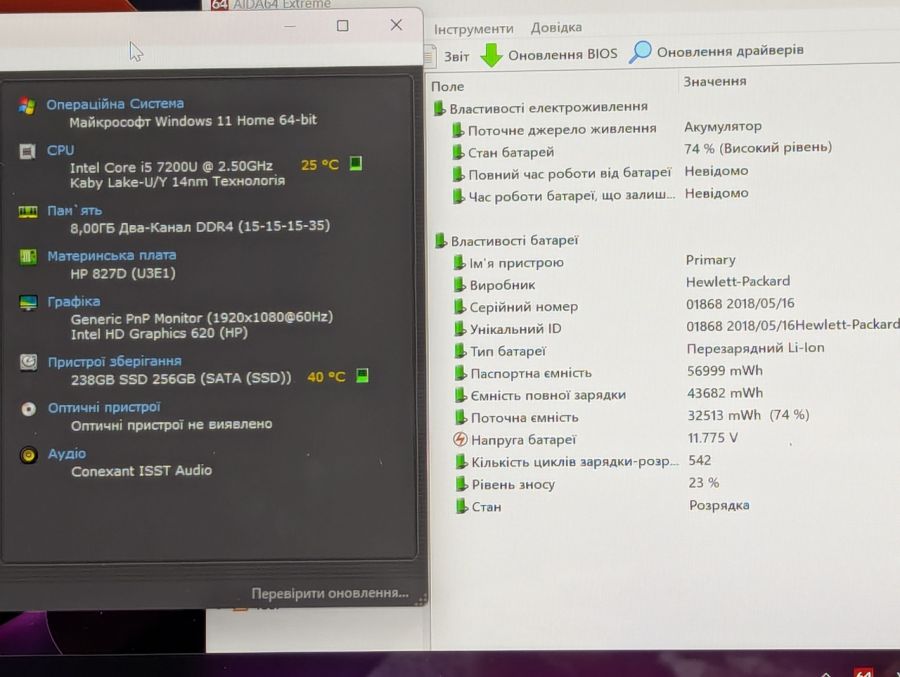Select the Поточне джерело живлення row
The width and height of the screenshot is (900, 677).
pos(562,129)
